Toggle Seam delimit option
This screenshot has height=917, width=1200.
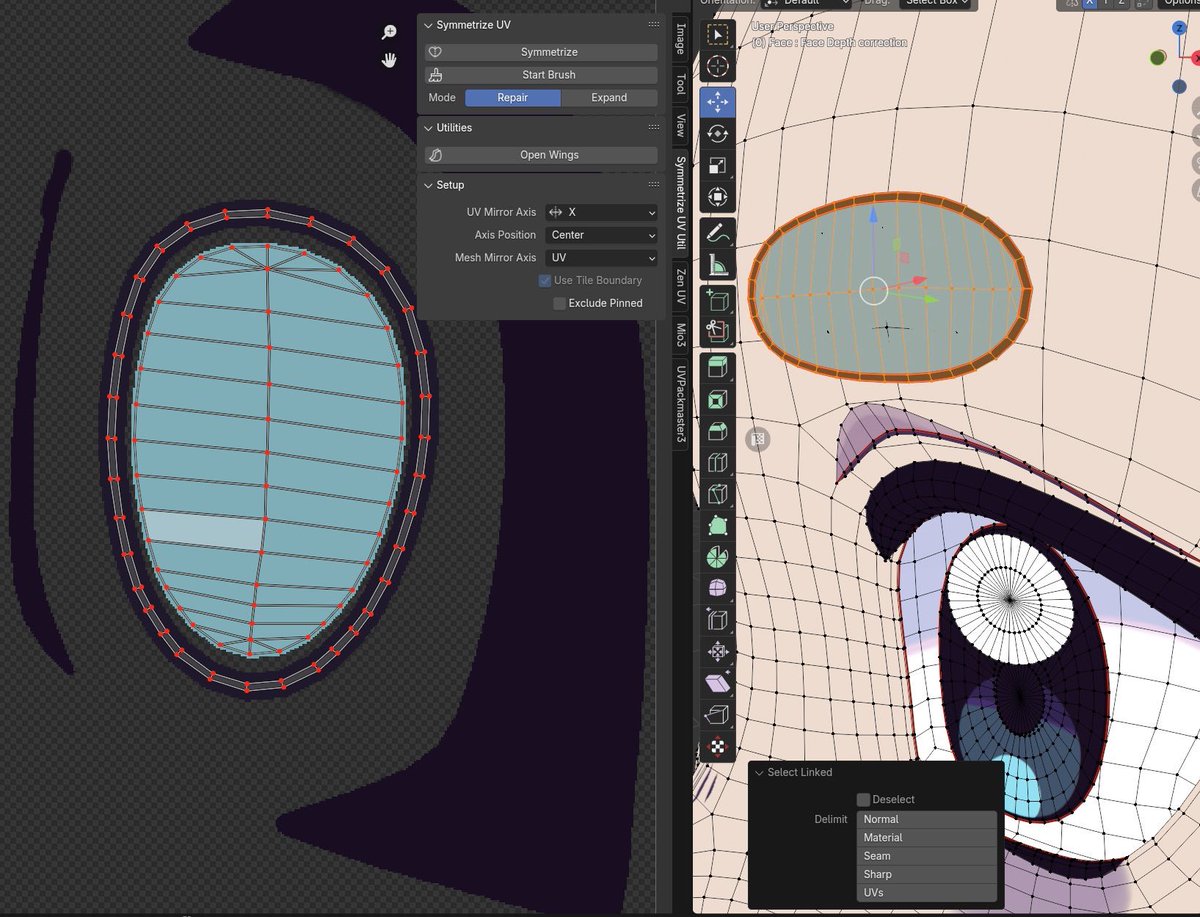click(x=927, y=856)
